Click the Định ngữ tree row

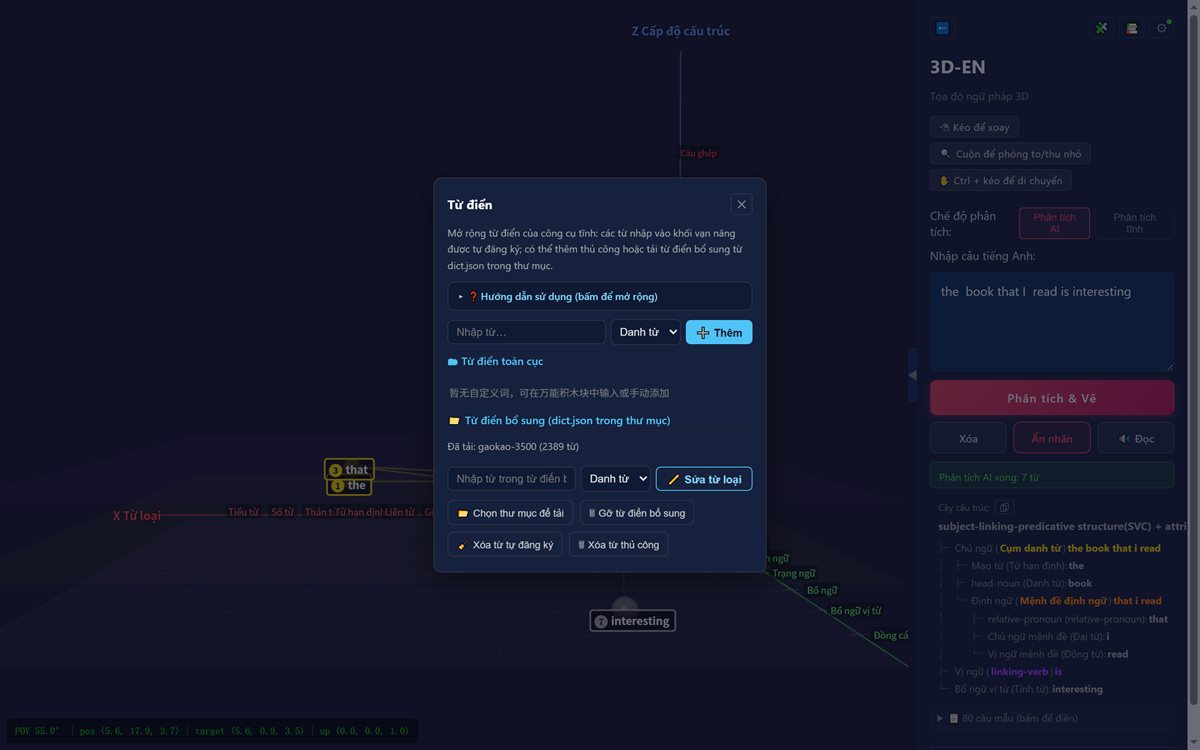coord(1066,601)
